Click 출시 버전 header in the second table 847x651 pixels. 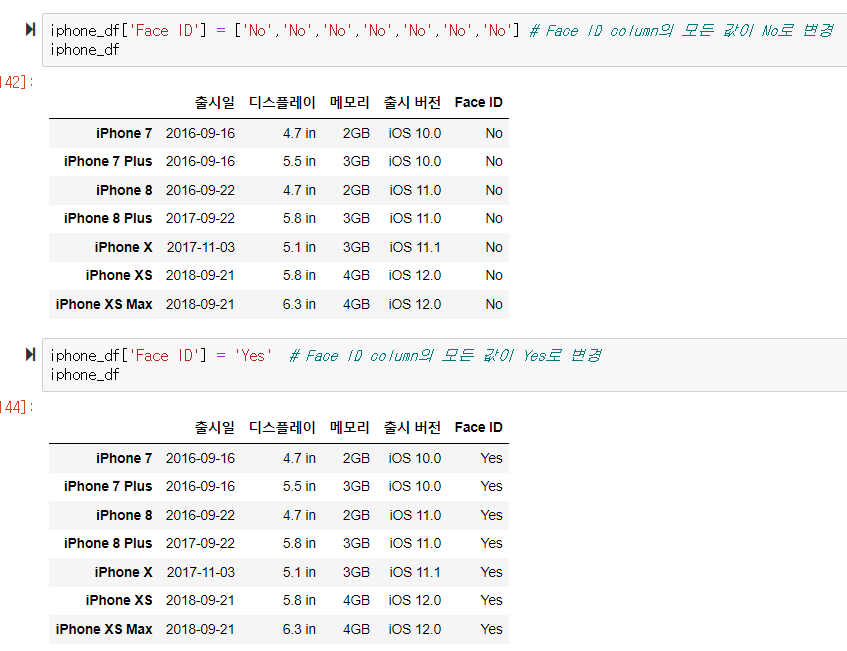[x=412, y=427]
